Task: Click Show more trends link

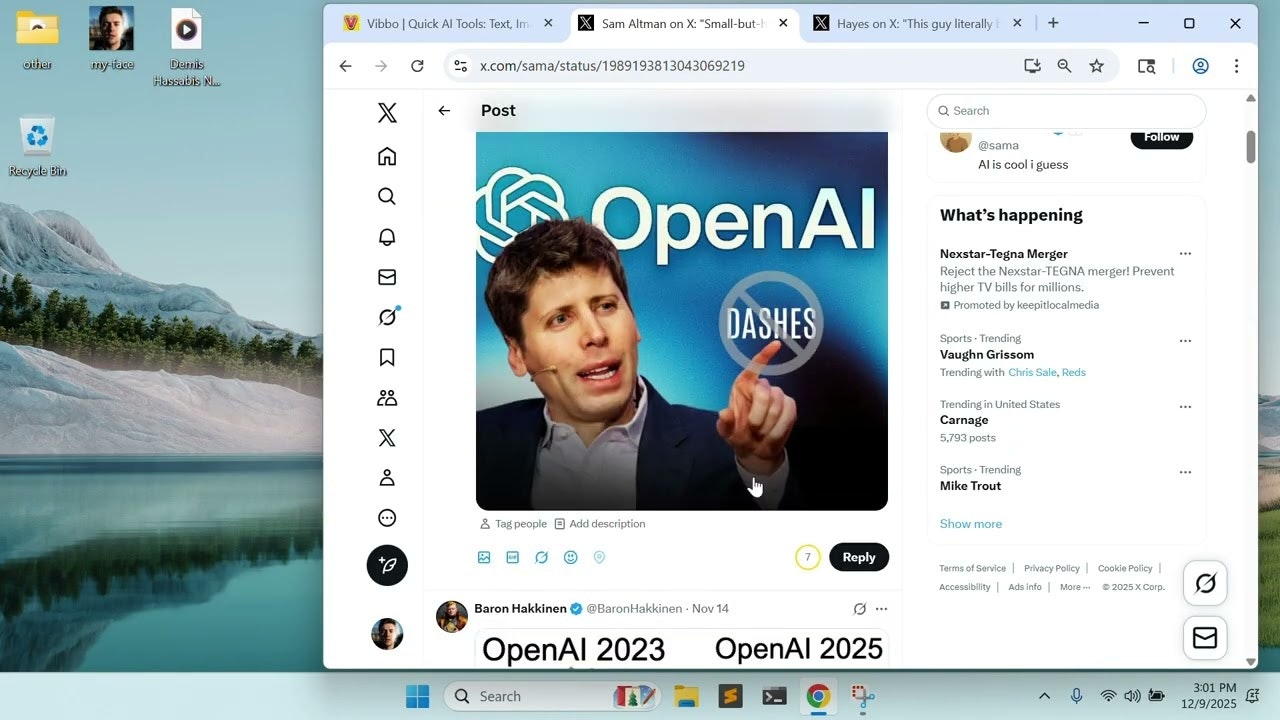Action: [970, 524]
